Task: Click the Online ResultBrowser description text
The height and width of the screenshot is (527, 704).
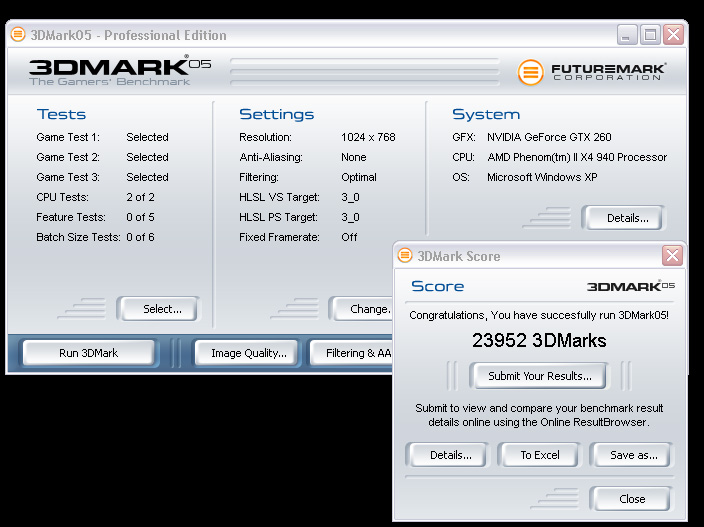Action: pos(539,415)
